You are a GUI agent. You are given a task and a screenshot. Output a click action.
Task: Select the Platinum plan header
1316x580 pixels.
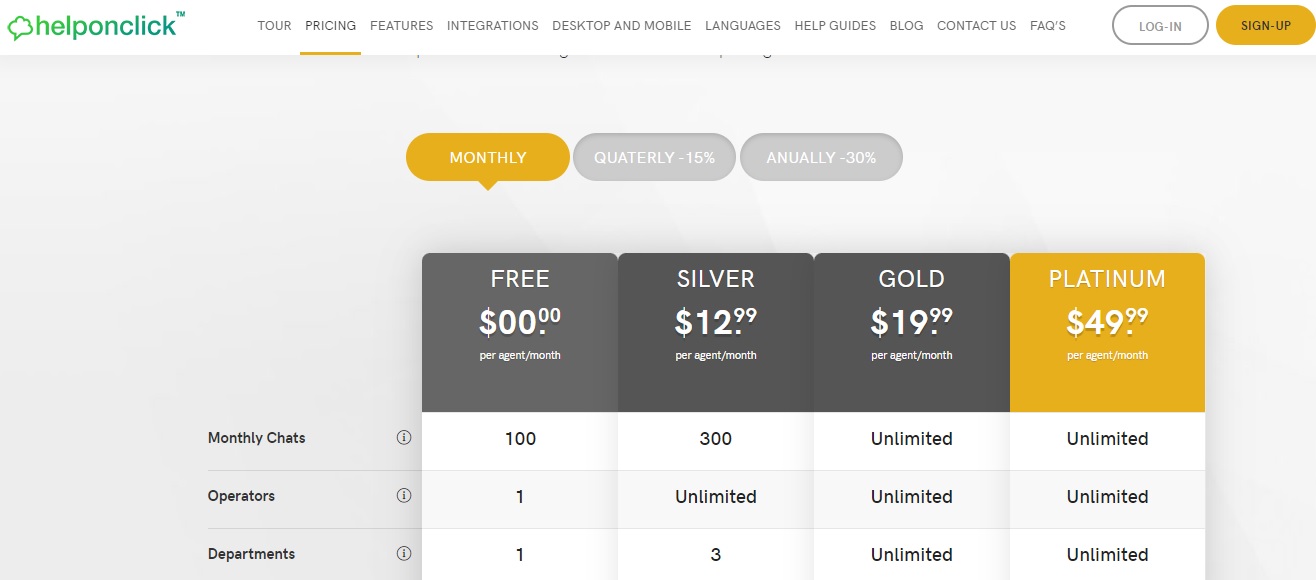click(x=1107, y=279)
